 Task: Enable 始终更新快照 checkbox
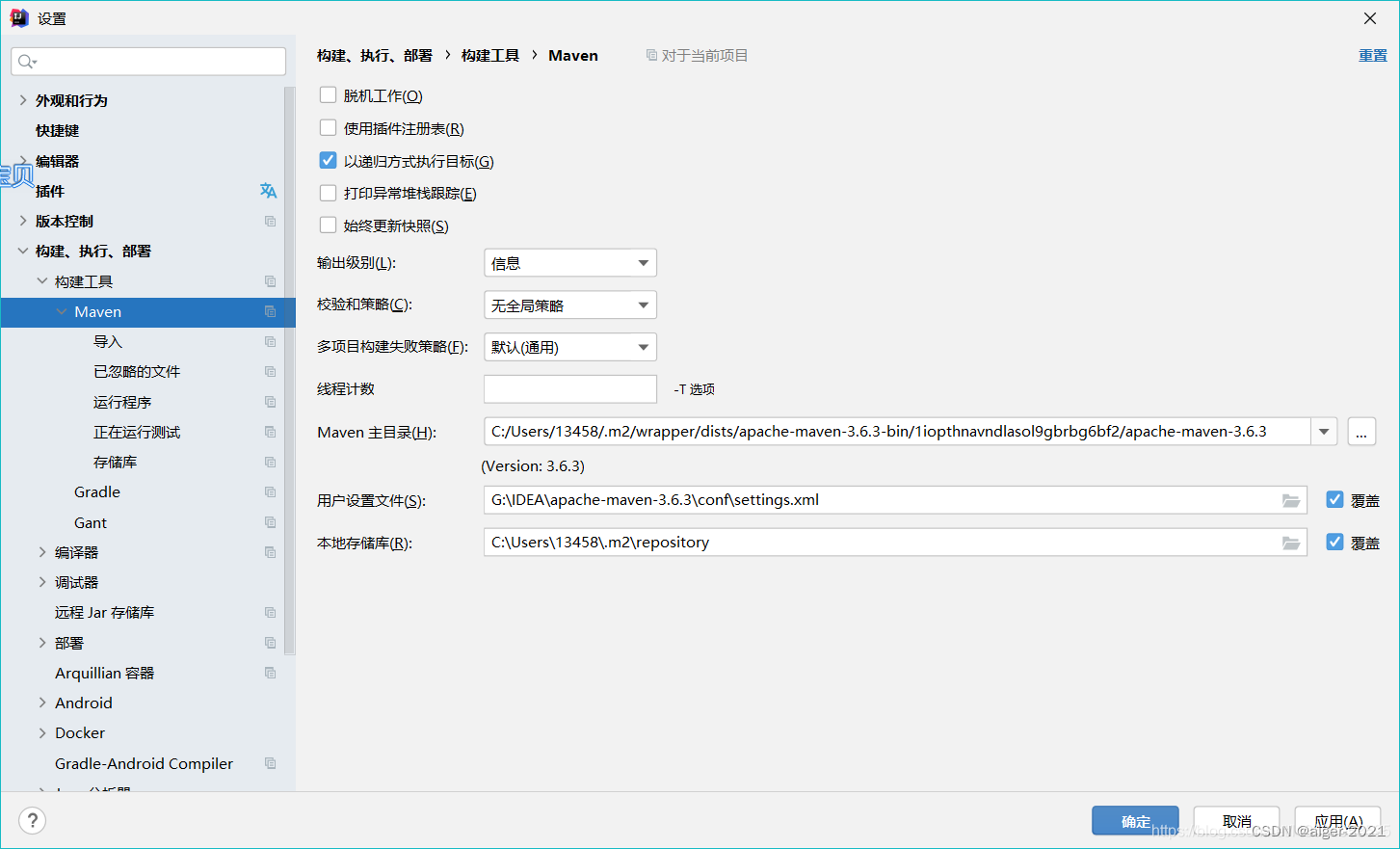tap(328, 225)
